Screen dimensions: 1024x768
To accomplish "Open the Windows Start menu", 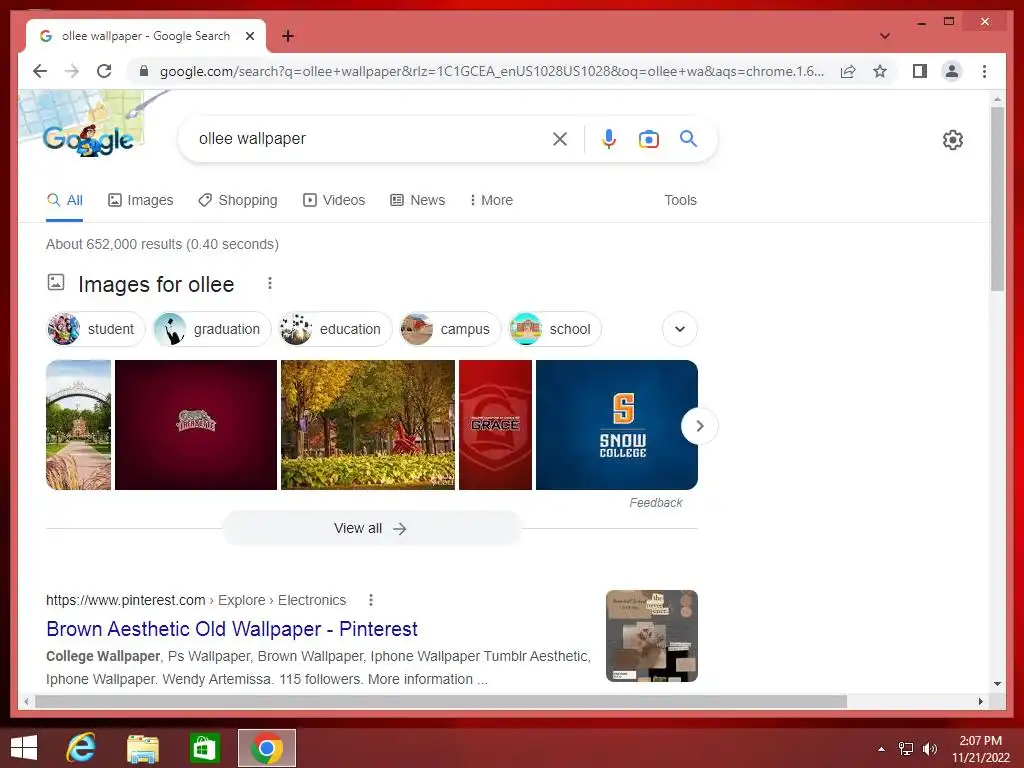I will coord(24,748).
